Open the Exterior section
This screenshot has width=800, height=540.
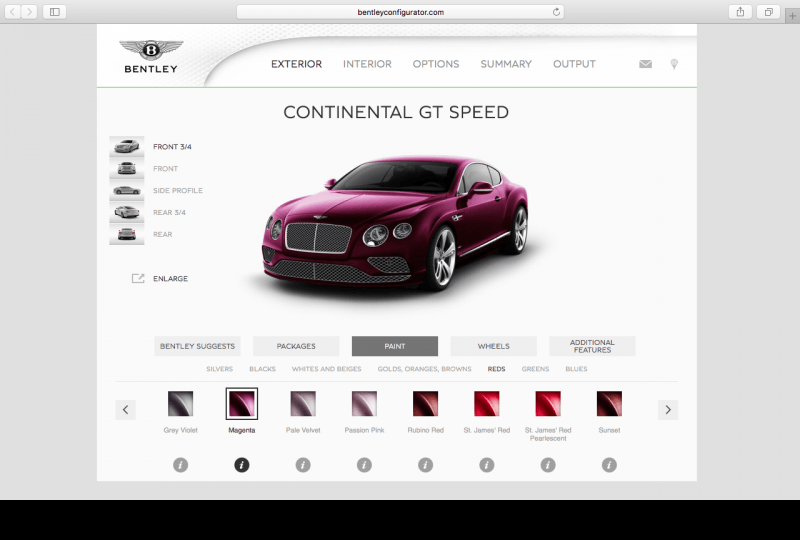[x=296, y=64]
